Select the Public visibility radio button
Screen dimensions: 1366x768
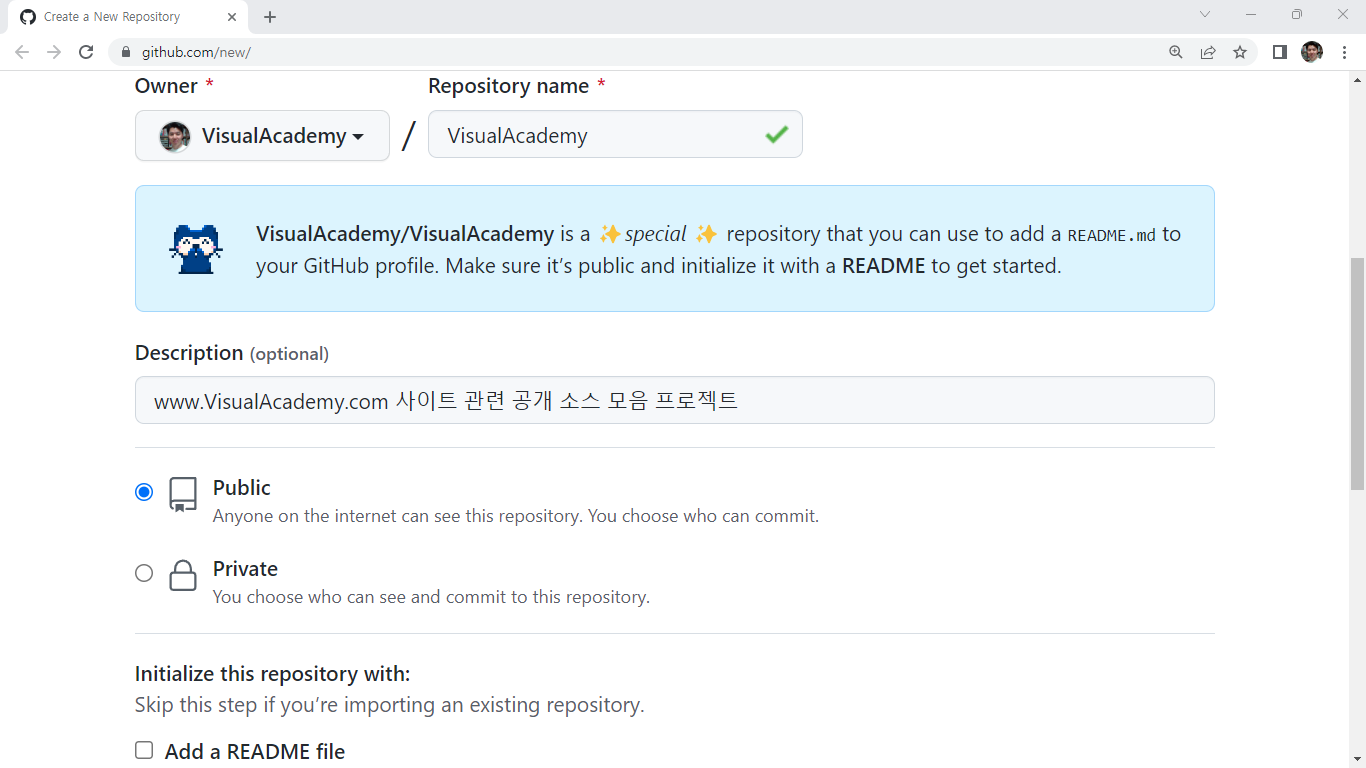pyautogui.click(x=144, y=492)
